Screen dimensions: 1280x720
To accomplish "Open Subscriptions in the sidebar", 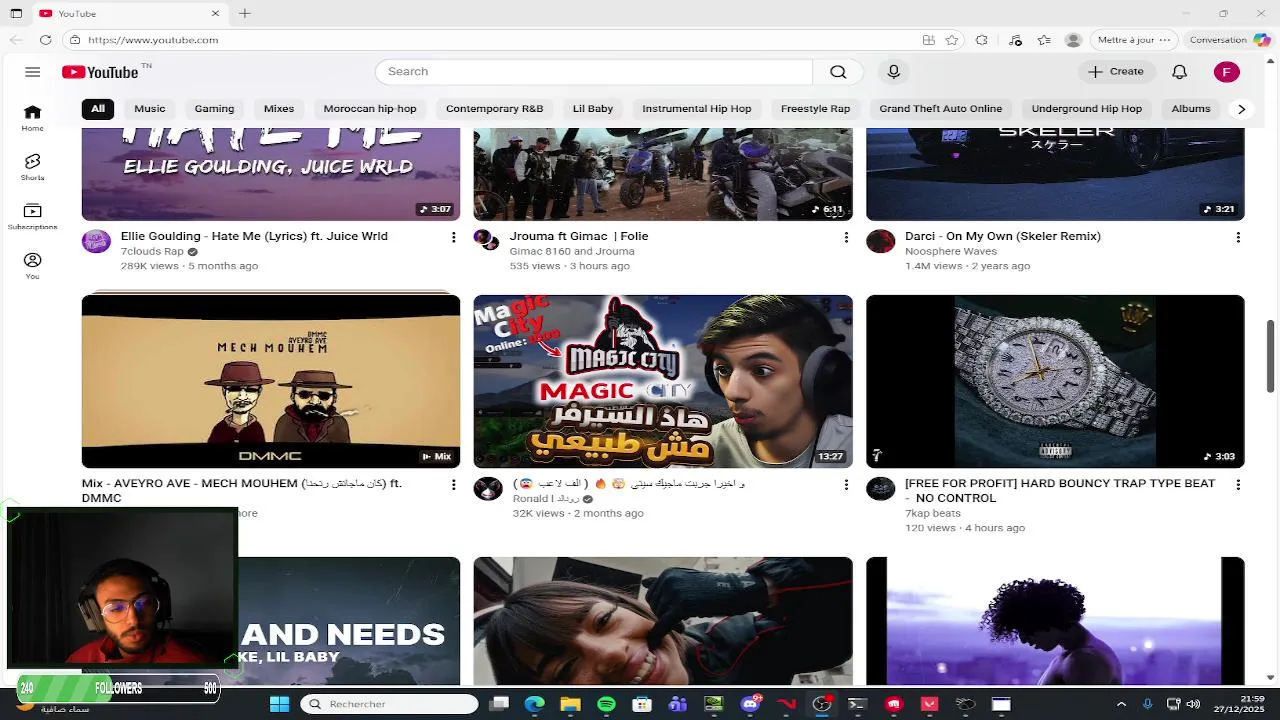I will (x=32, y=217).
